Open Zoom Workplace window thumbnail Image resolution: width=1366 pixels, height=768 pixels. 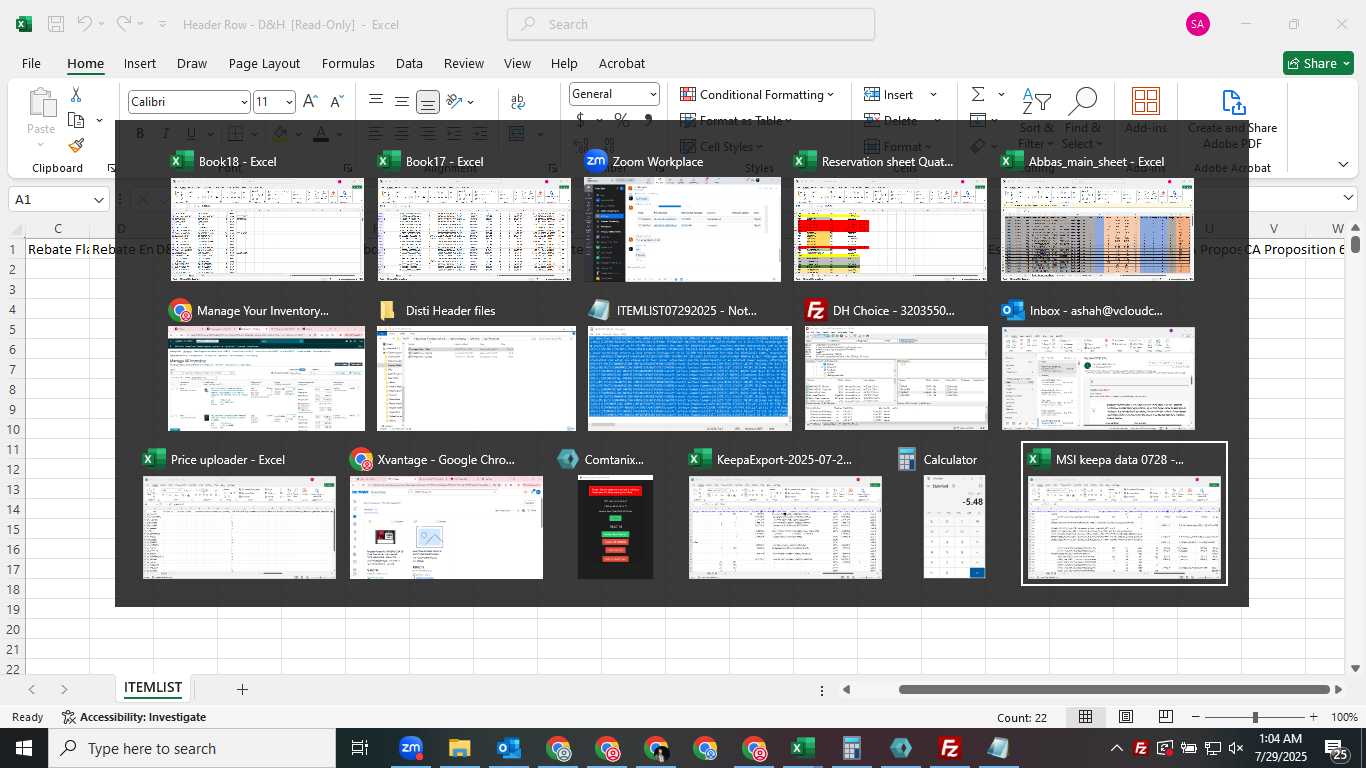pos(682,230)
